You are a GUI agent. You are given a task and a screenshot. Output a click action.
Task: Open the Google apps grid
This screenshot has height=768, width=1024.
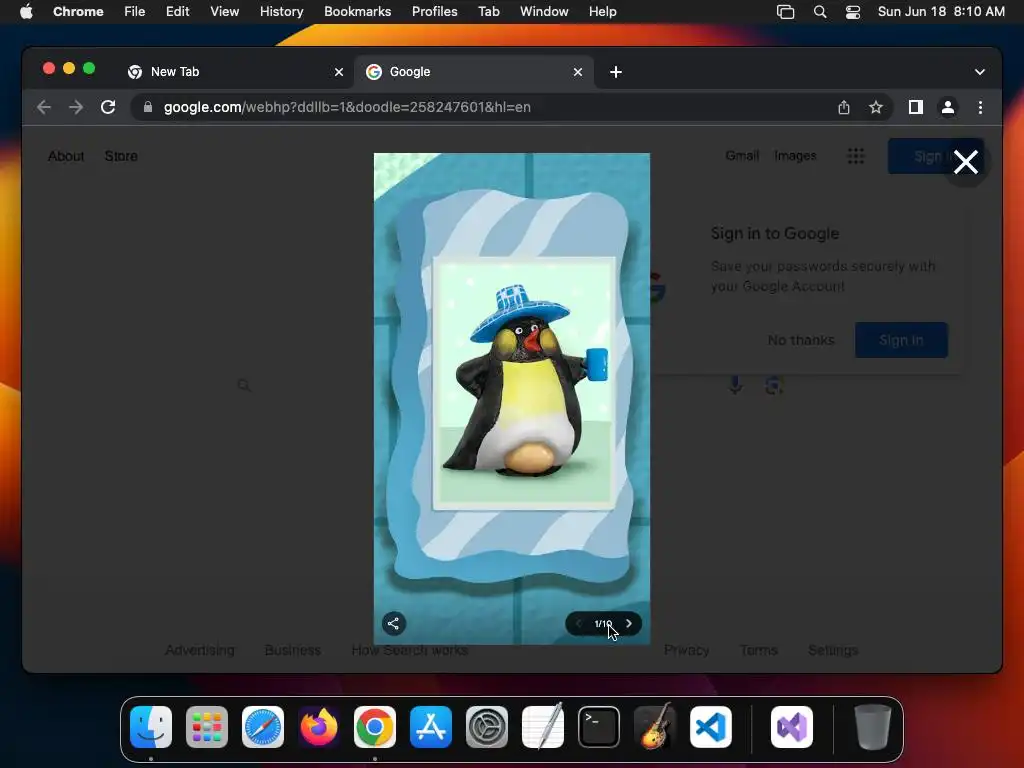856,156
